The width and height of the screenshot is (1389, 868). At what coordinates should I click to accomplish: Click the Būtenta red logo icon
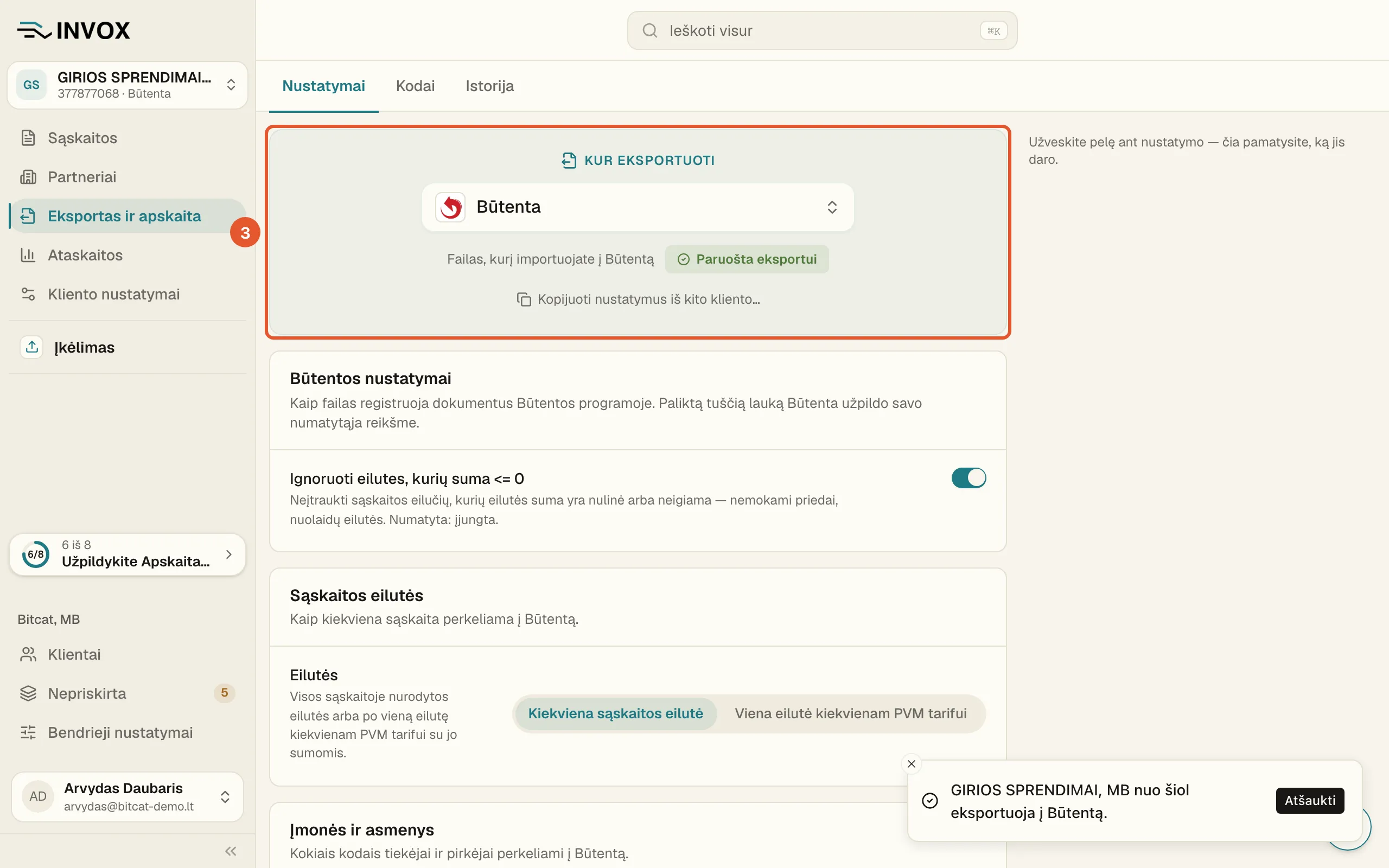450,207
